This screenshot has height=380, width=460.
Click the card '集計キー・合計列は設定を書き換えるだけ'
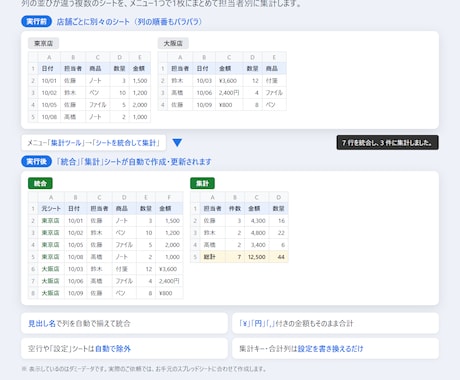(335, 349)
